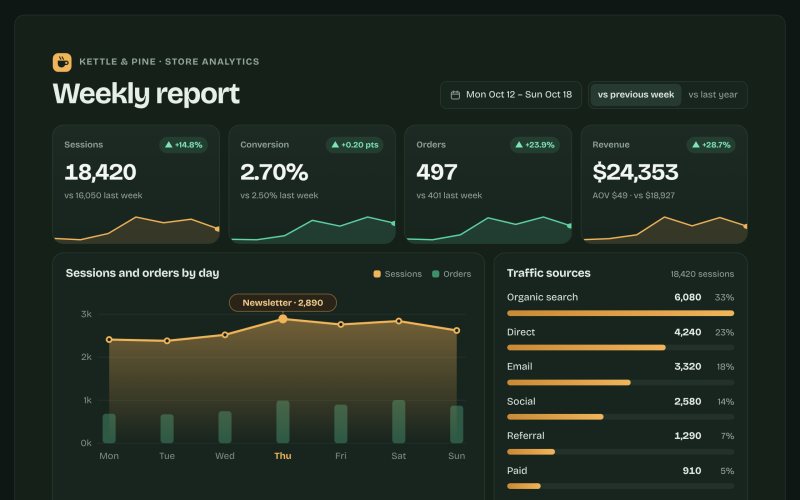Click the Saturday sessions data point
Screen dimensions: 800x500
[399, 321]
